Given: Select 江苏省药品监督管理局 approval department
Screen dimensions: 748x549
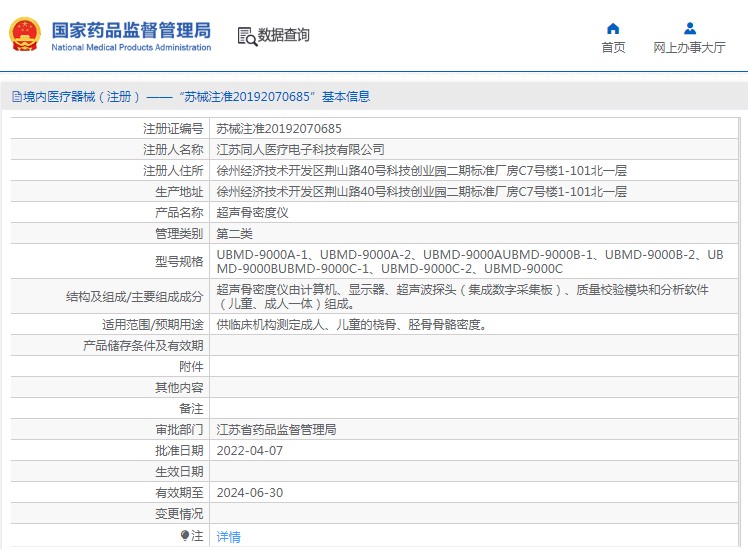Looking at the screenshot, I should 276,430.
